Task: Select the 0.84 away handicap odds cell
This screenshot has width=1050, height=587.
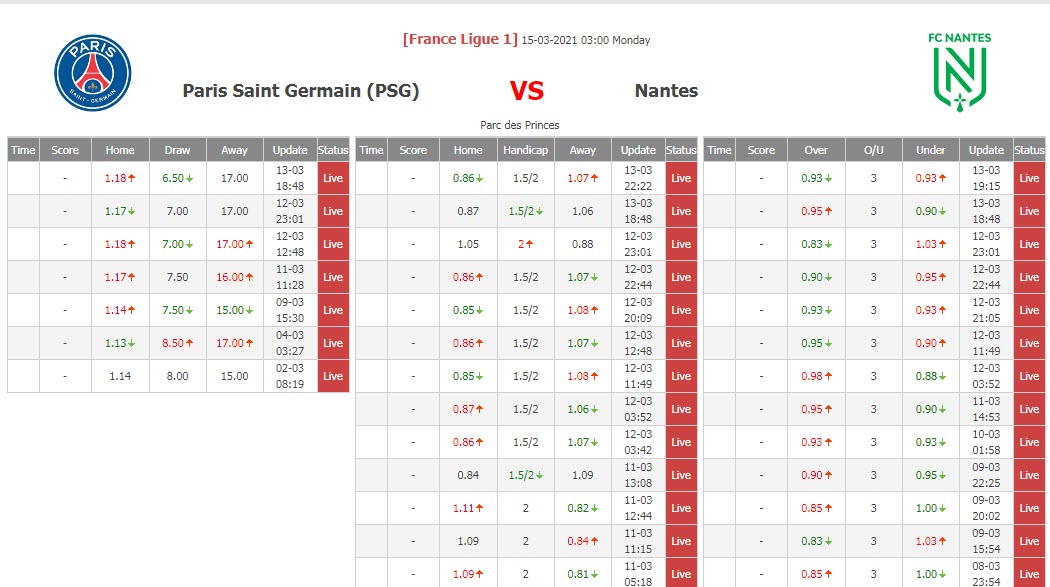Action: (578, 541)
